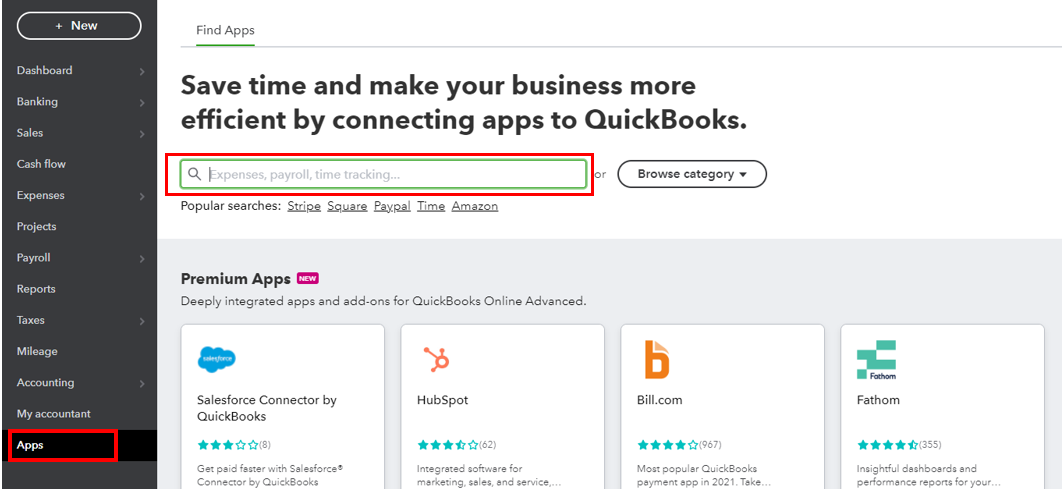
Task: Click the + New button
Action: click(x=79, y=26)
